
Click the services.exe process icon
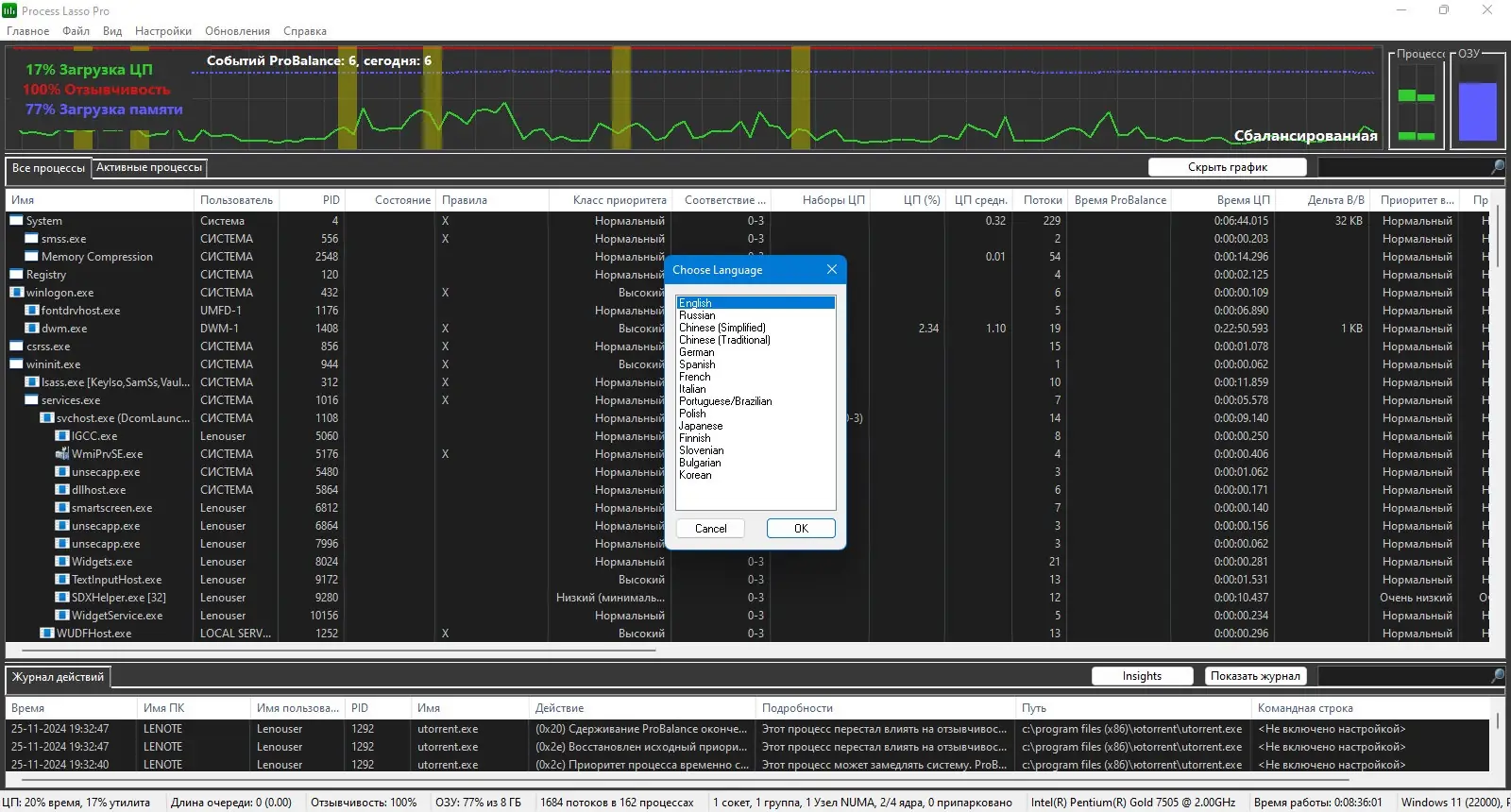[31, 400]
